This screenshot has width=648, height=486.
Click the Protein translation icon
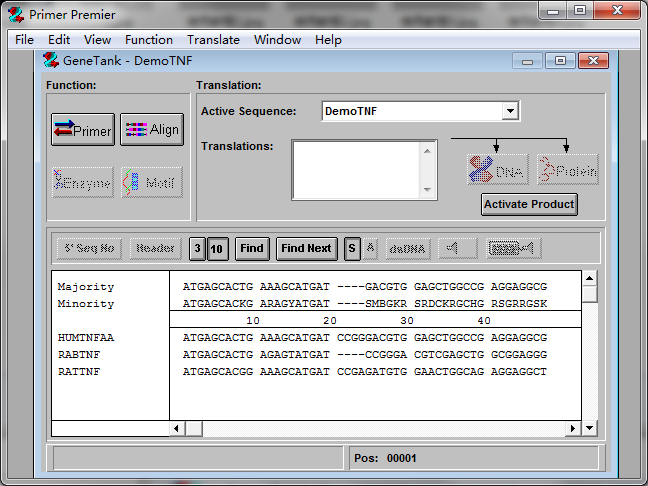pyautogui.click(x=567, y=170)
